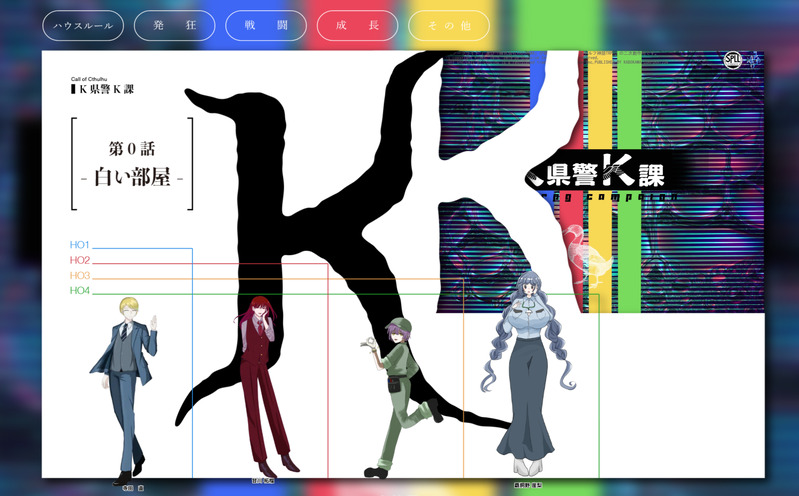Open the red 成長 growth button
Image resolution: width=799 pixels, height=496 pixels.
pos(358,25)
